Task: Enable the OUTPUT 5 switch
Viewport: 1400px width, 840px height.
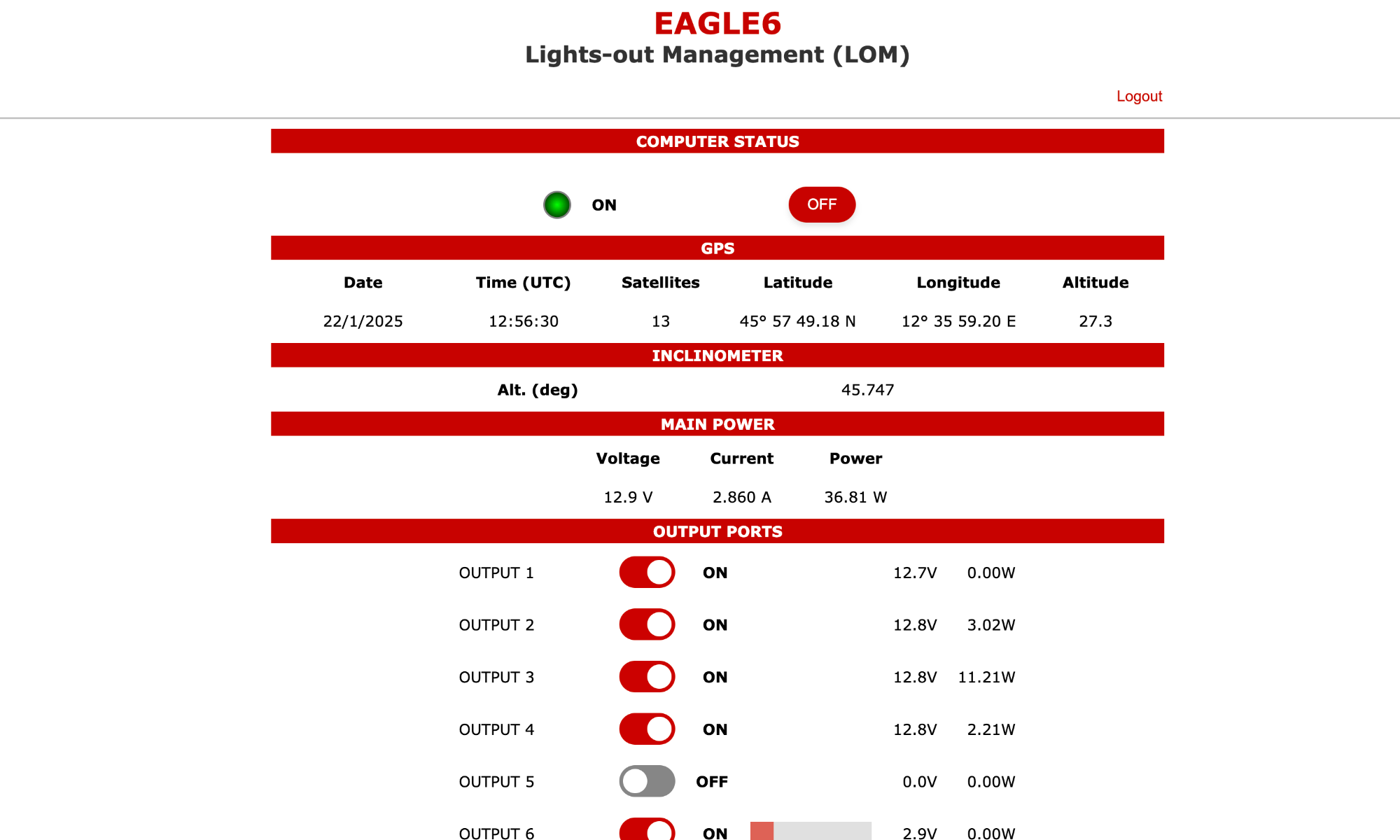Action: 647,781
